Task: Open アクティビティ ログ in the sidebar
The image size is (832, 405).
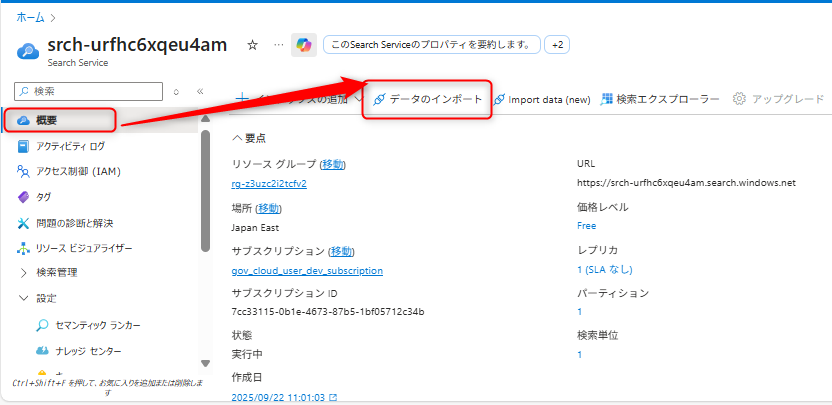Action: pyautogui.click(x=71, y=146)
